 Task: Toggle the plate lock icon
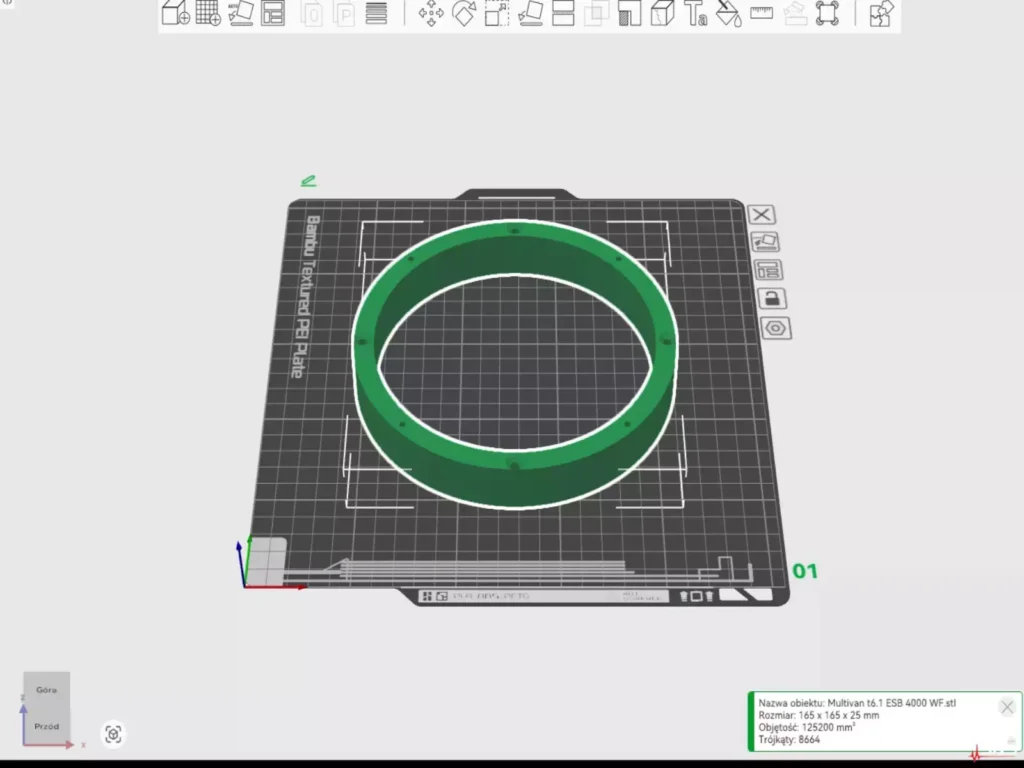click(771, 298)
